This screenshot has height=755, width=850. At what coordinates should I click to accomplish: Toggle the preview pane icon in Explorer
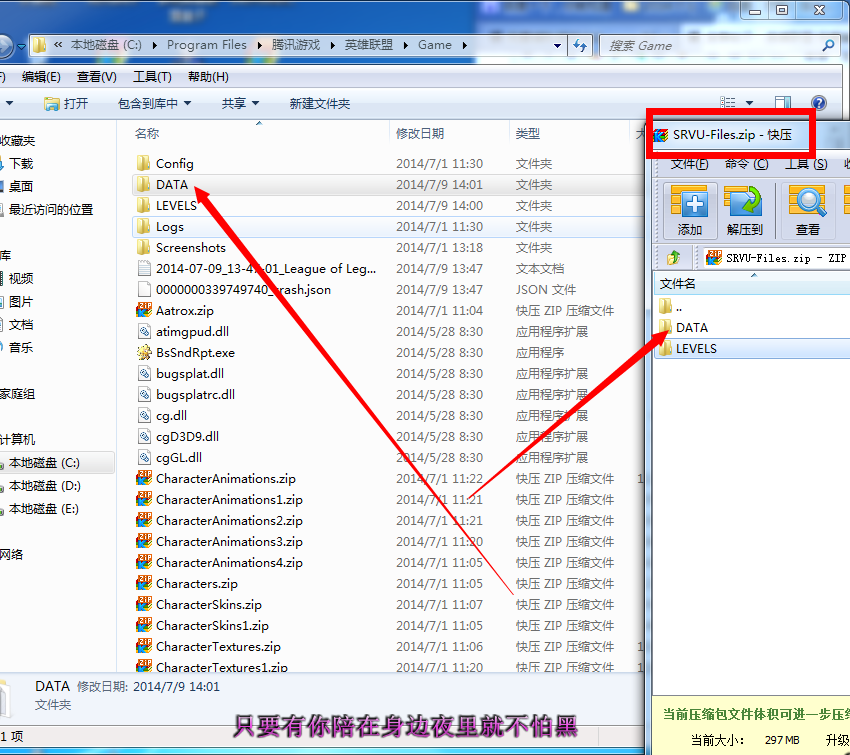pyautogui.click(x=783, y=103)
